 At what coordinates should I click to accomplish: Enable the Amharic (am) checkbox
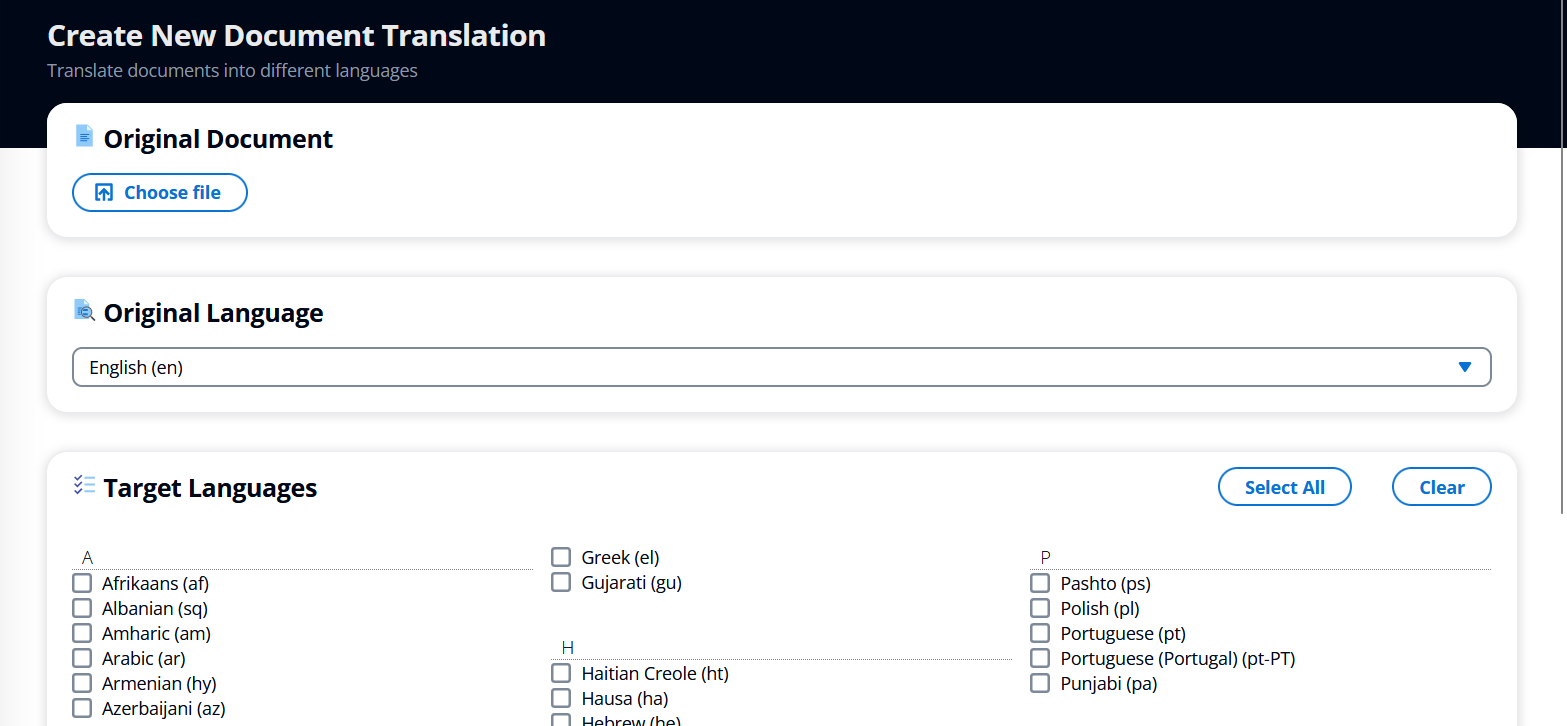click(x=82, y=633)
